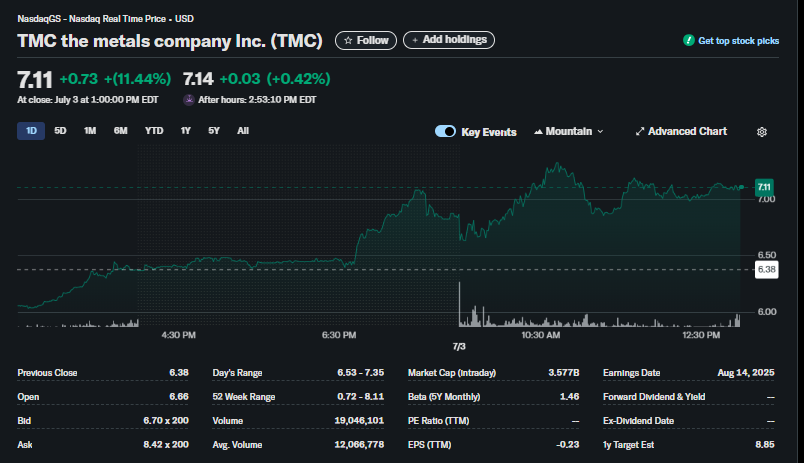The image size is (804, 463).
Task: Click the Beta (5Y Monthly) label
Action: pyautogui.click(x=444, y=397)
